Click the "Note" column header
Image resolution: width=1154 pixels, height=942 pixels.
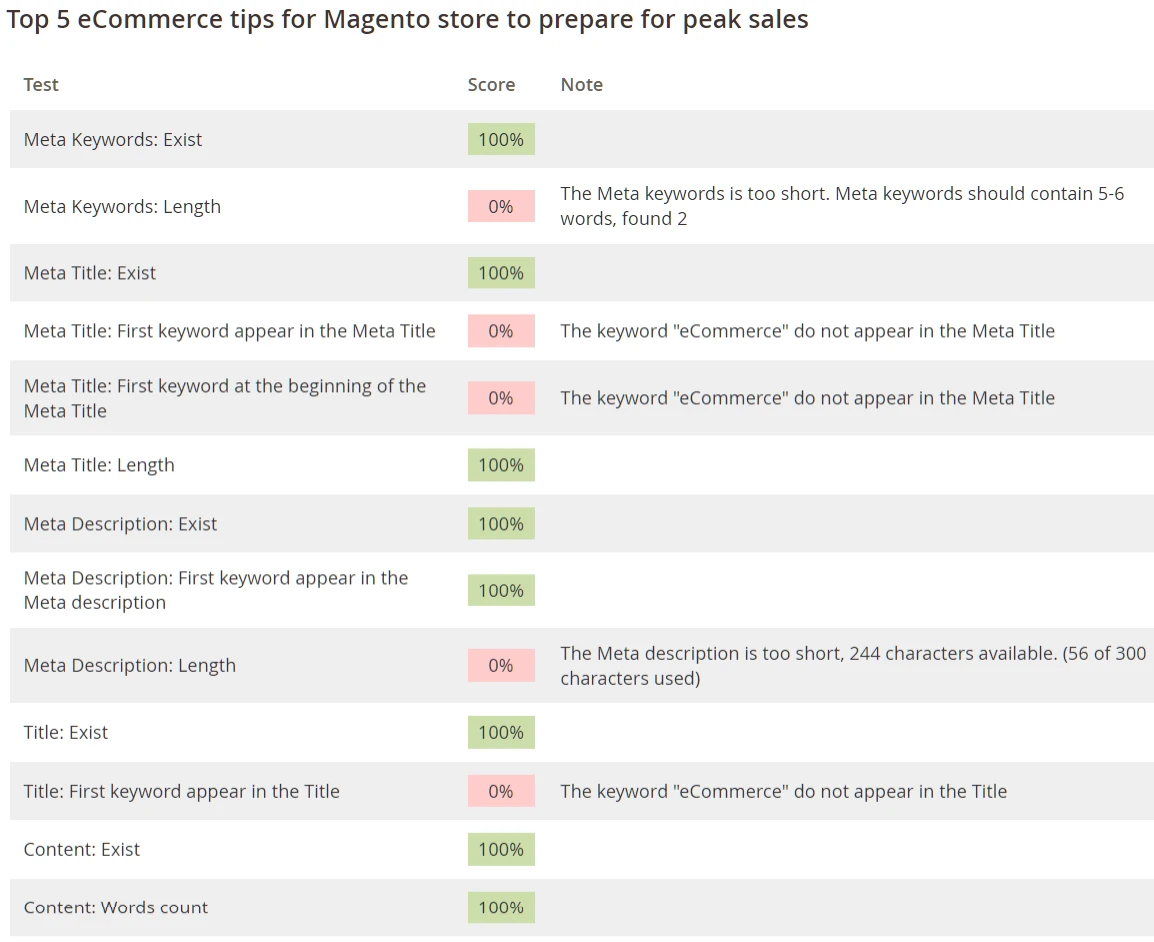tap(581, 85)
